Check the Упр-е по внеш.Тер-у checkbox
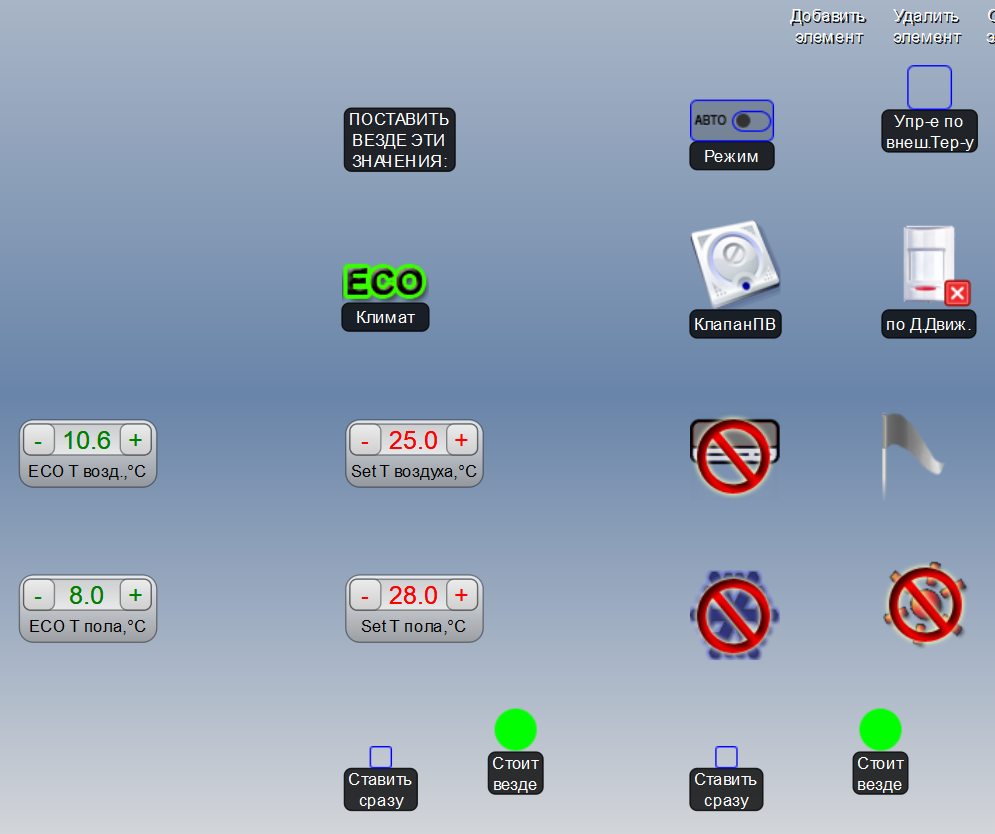995x834 pixels. pyautogui.click(x=929, y=87)
